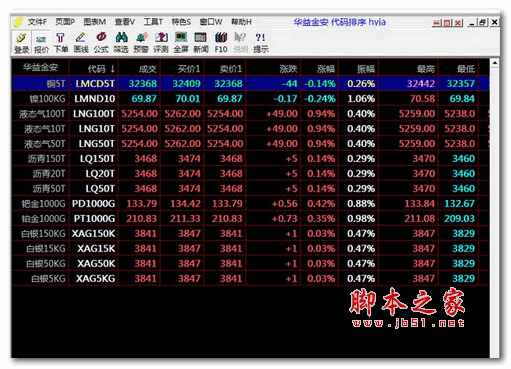Click the 沥青150T product name
Image resolution: width=511 pixels, height=369 pixels.
pos(46,159)
